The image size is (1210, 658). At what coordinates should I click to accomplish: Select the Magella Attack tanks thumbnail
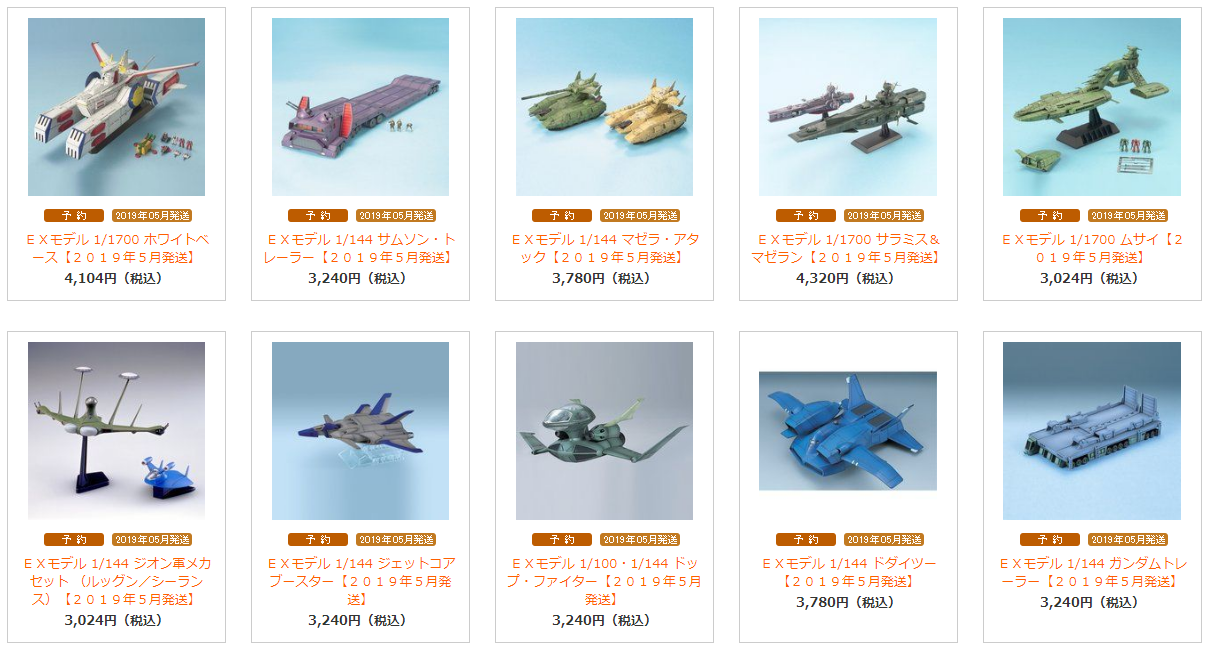604,107
